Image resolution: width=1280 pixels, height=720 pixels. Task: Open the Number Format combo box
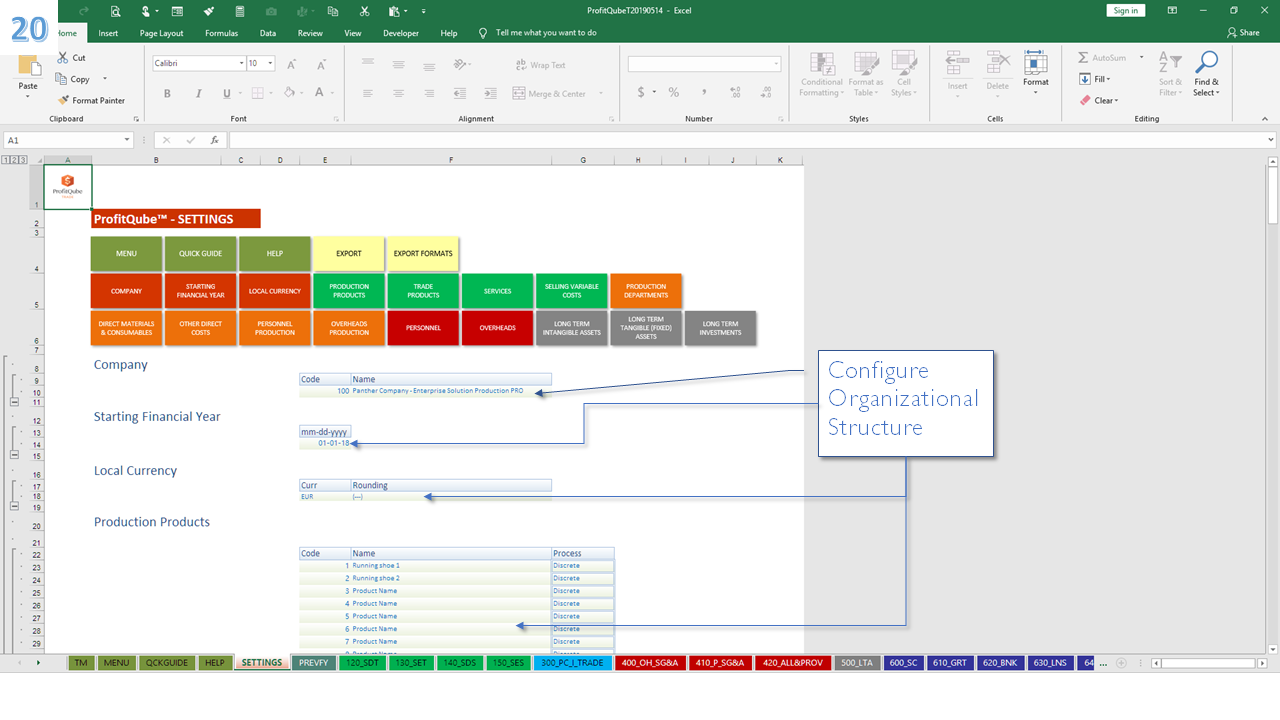click(704, 64)
